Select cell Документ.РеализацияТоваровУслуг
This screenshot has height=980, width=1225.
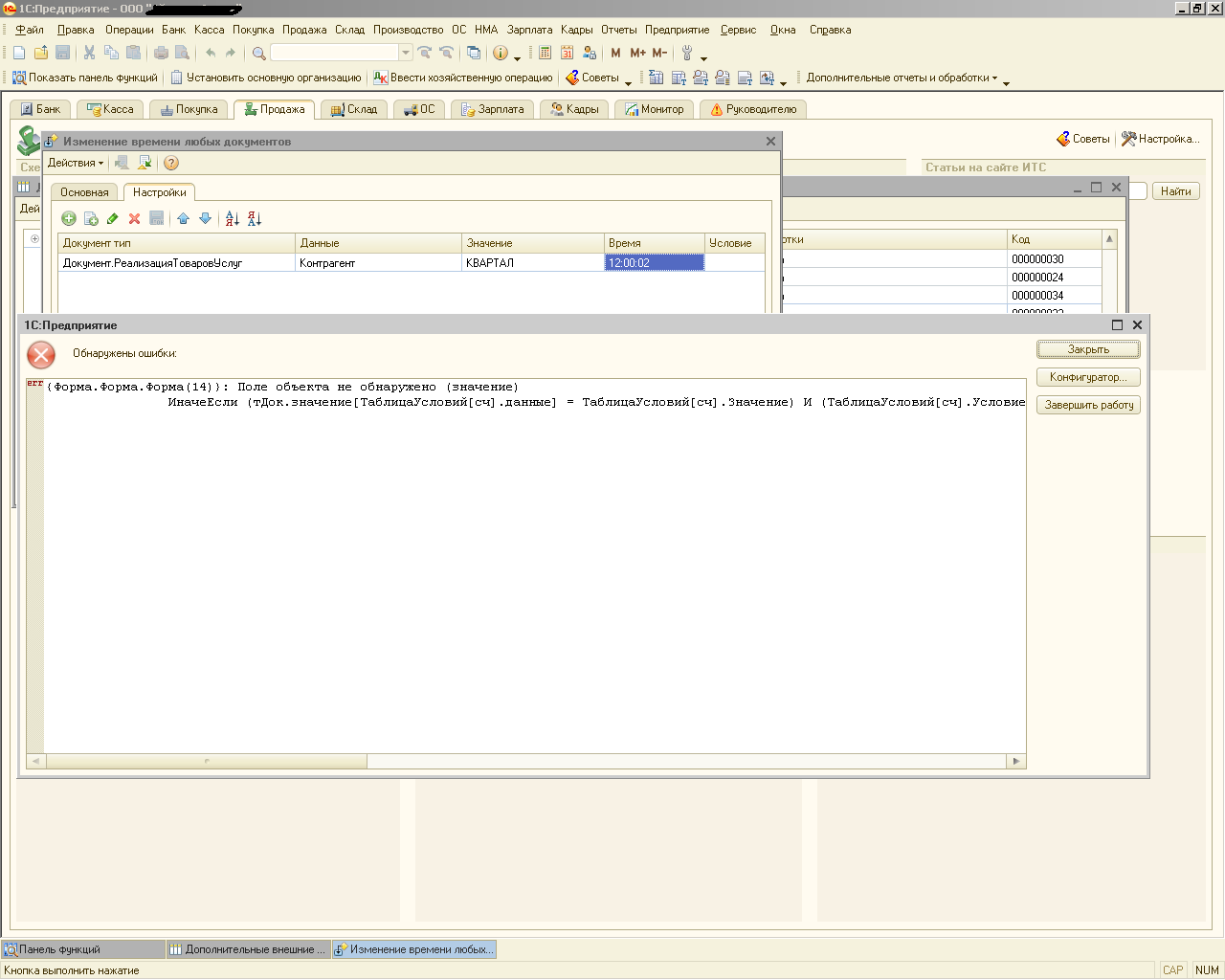point(177,263)
